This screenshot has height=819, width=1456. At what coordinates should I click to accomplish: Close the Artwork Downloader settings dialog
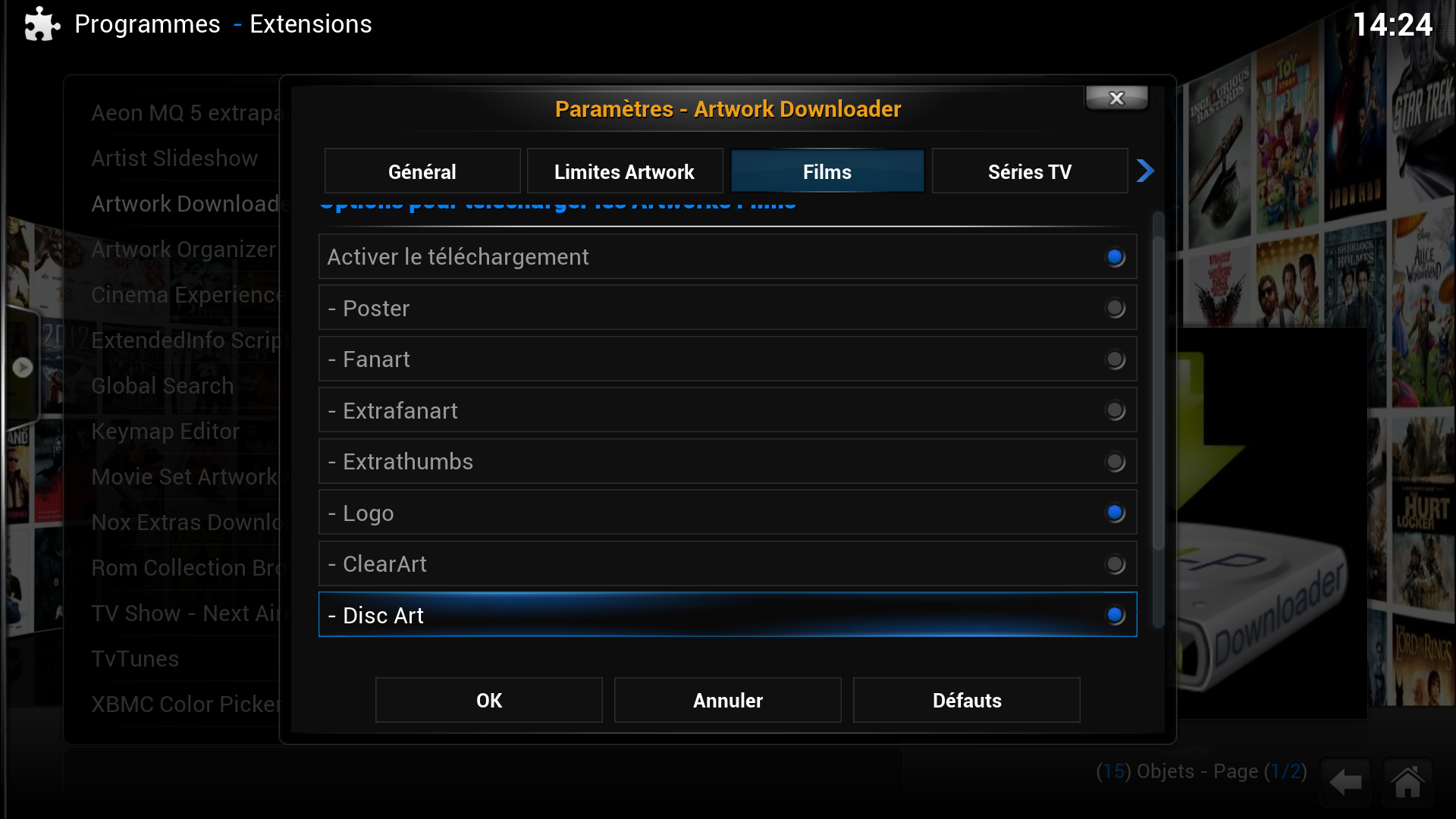(1116, 98)
